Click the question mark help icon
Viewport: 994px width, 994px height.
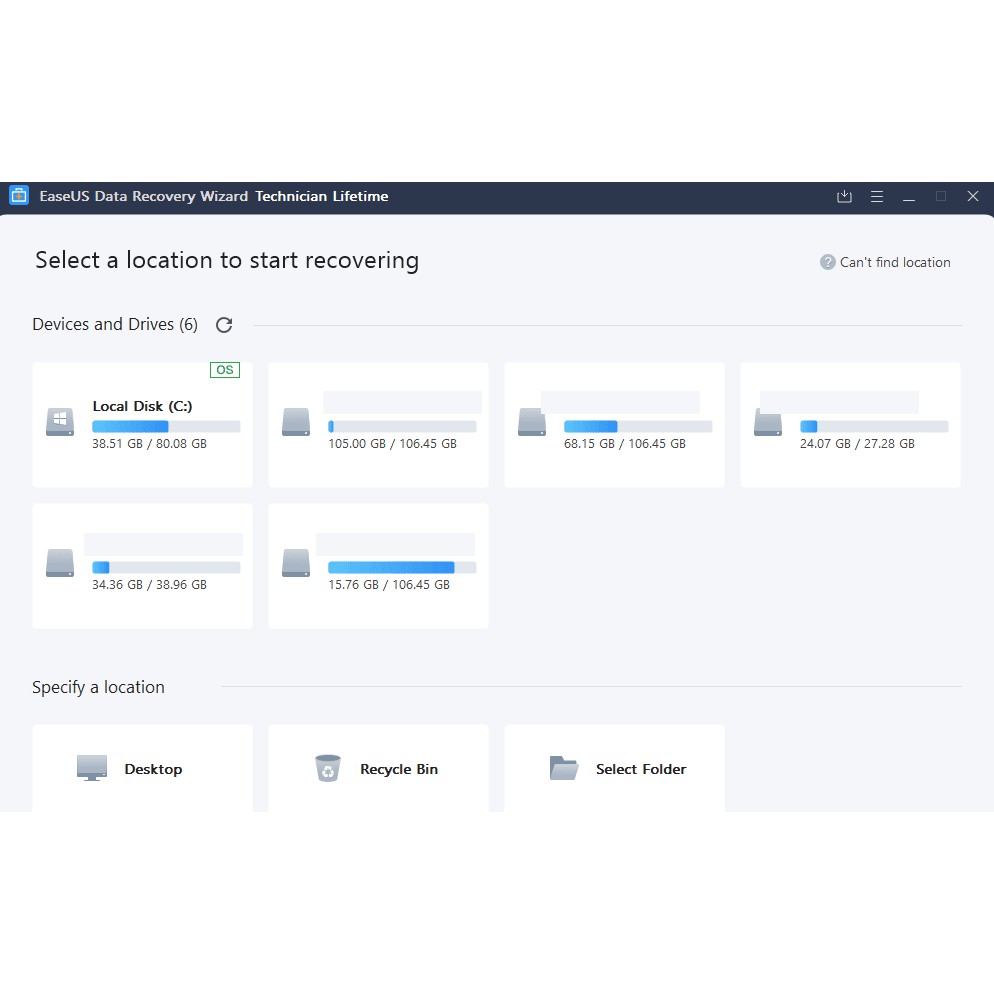coord(827,262)
